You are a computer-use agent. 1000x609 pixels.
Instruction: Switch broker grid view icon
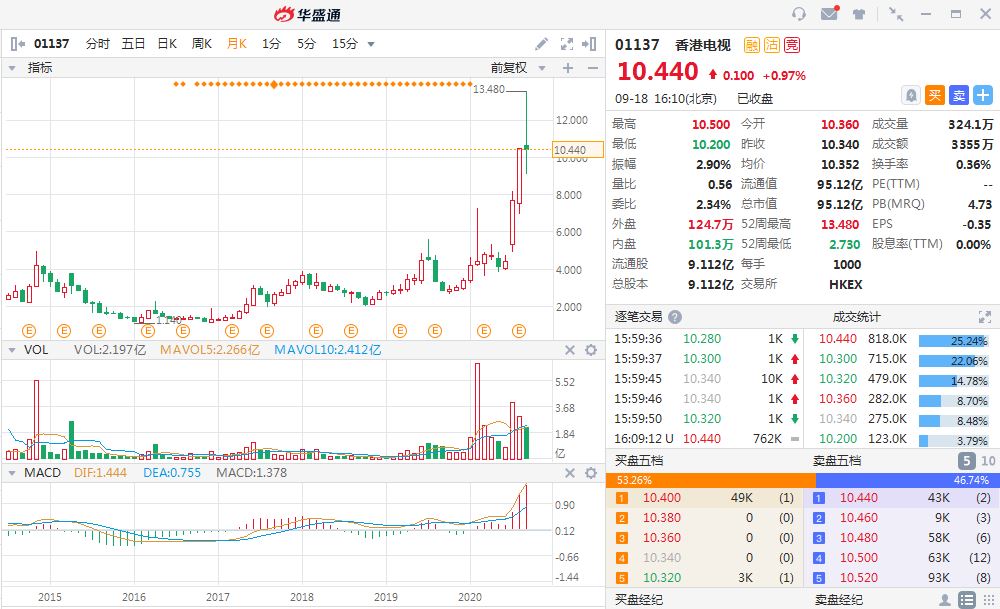coord(989,600)
